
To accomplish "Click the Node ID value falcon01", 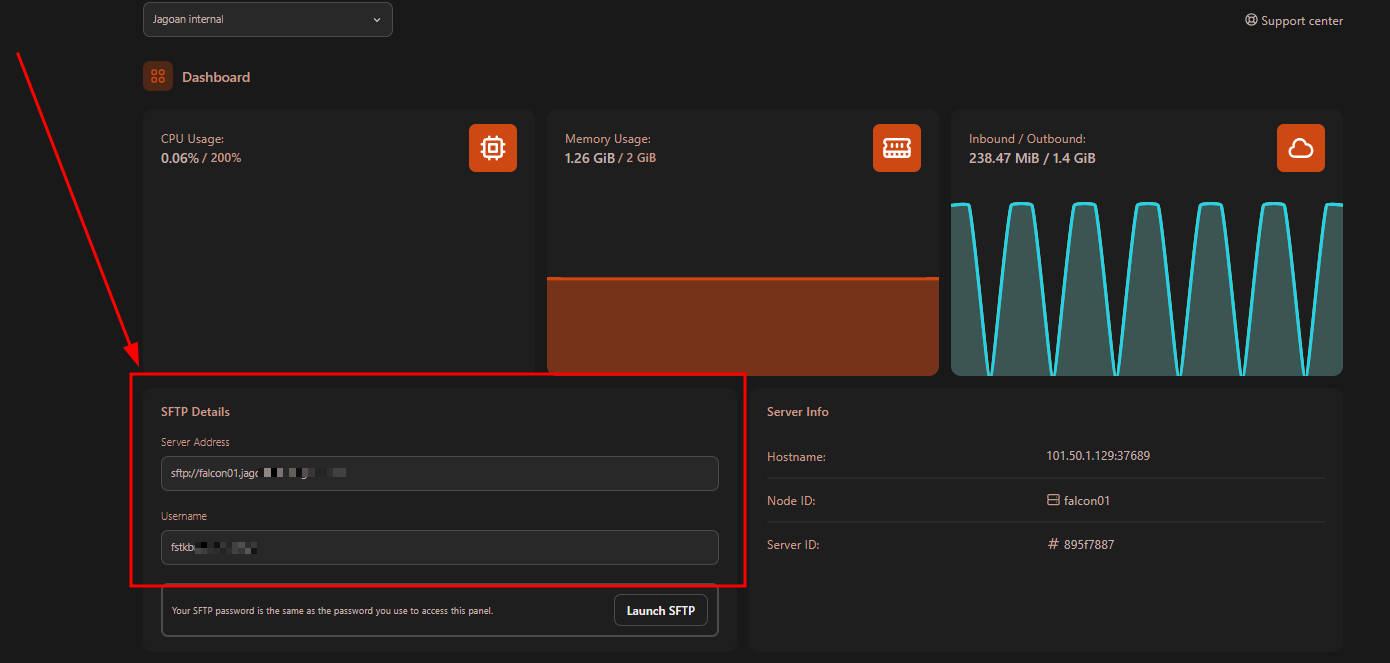I will click(1087, 501).
